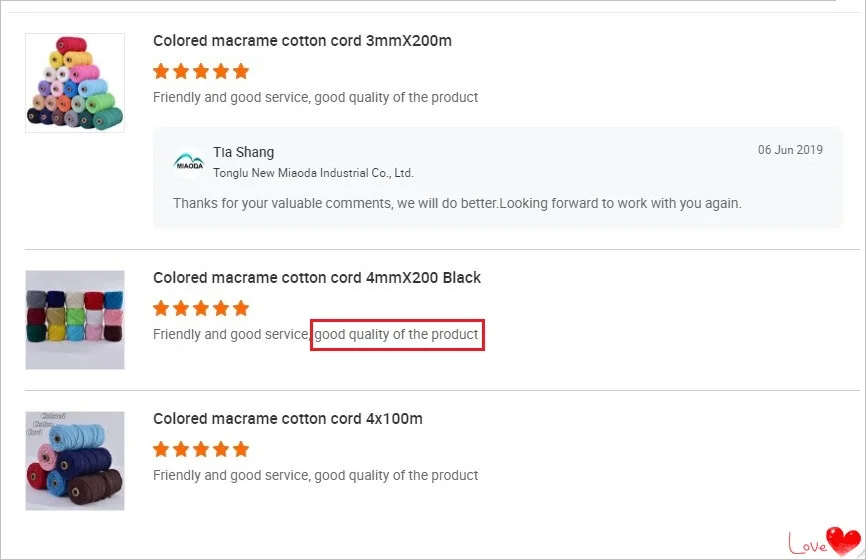
Task: Click the fifth star of the 3mmX200m rating
Action: (x=241, y=72)
